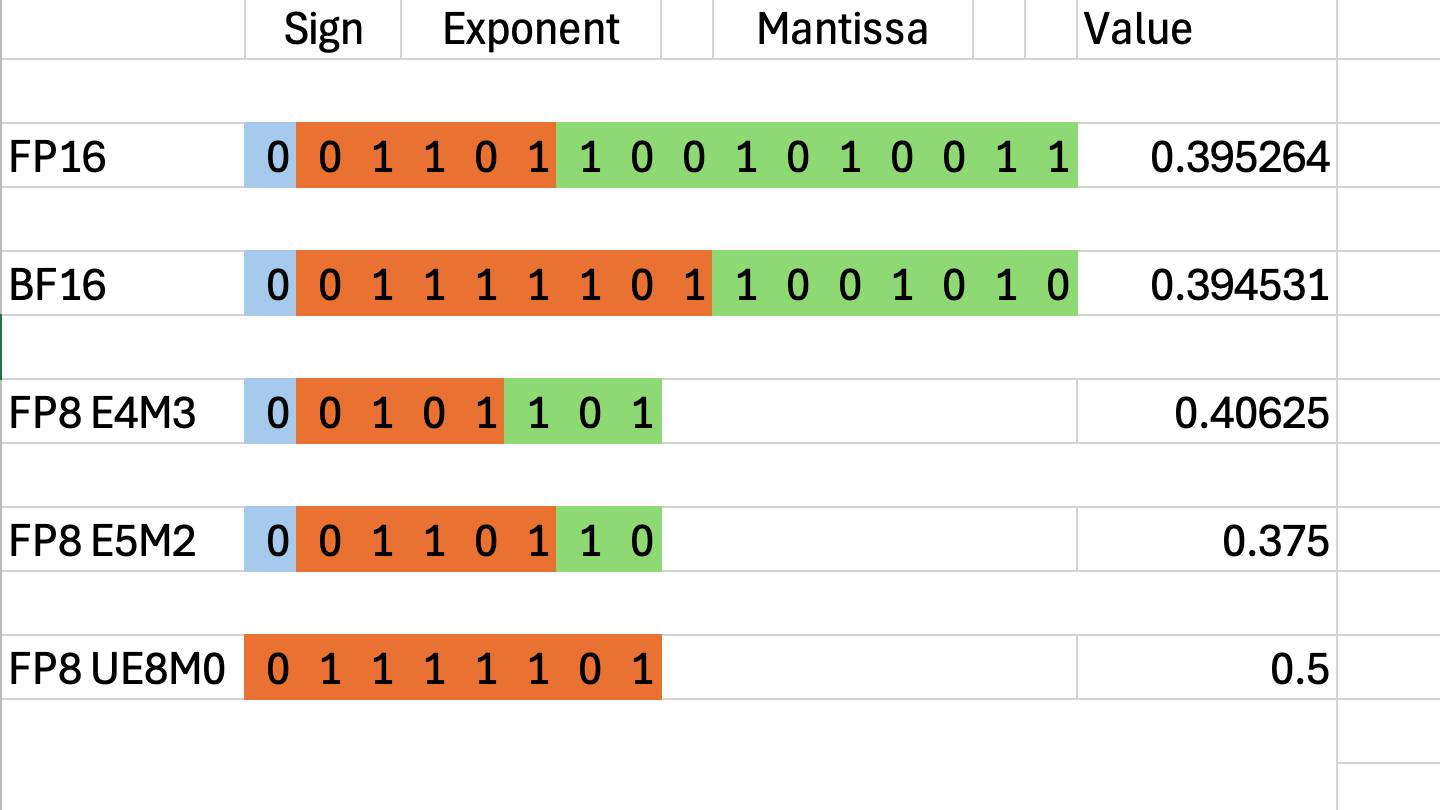This screenshot has width=1440, height=810.
Task: Click the blue sign bit of FP8 E5M2
Action: [x=271, y=540]
